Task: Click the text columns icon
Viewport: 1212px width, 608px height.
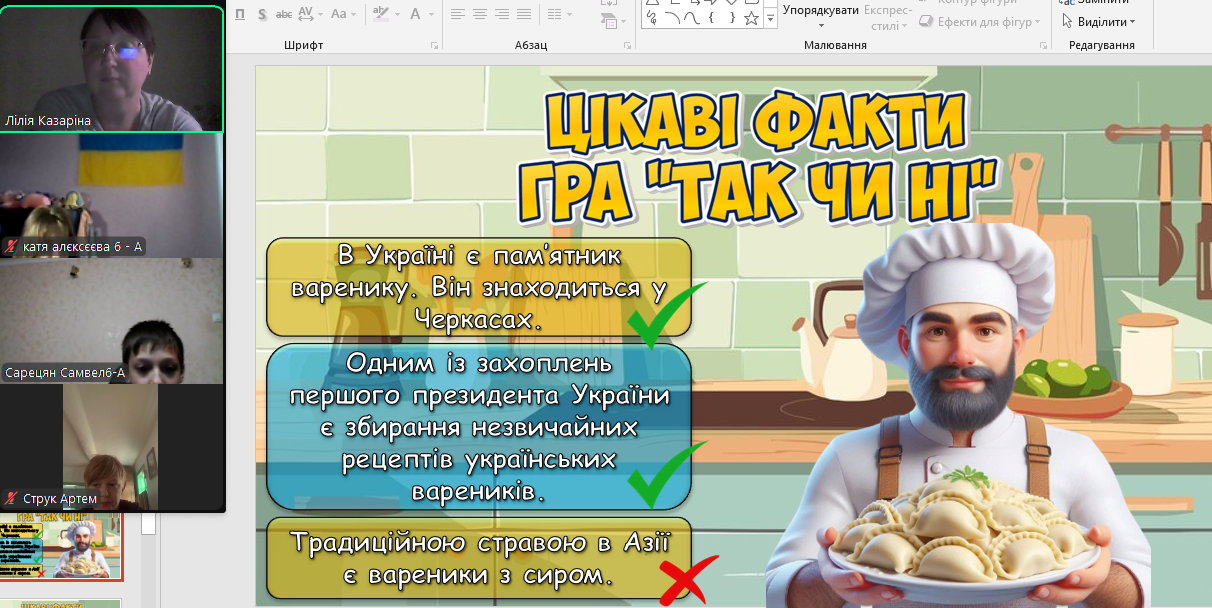Action: (555, 14)
